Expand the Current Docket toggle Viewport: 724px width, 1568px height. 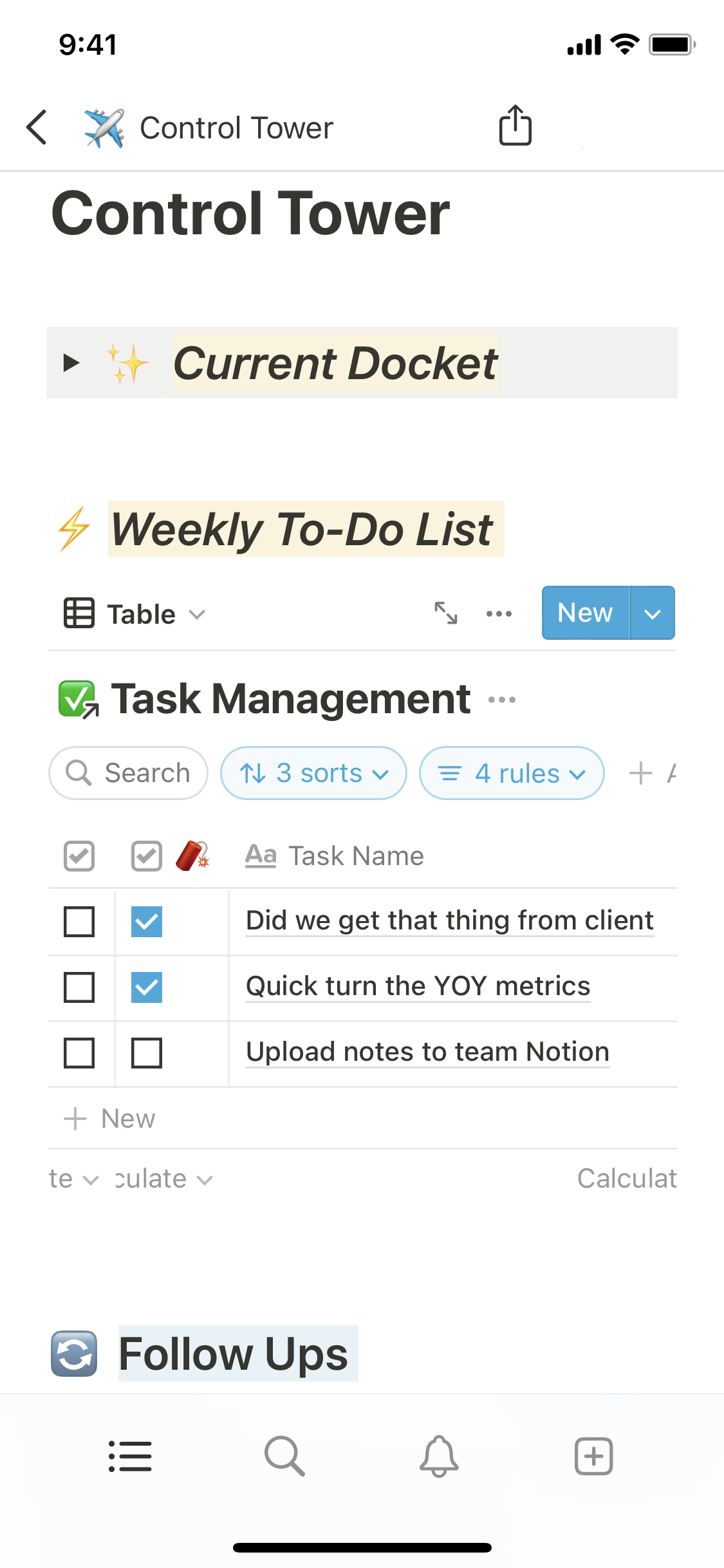tap(71, 363)
